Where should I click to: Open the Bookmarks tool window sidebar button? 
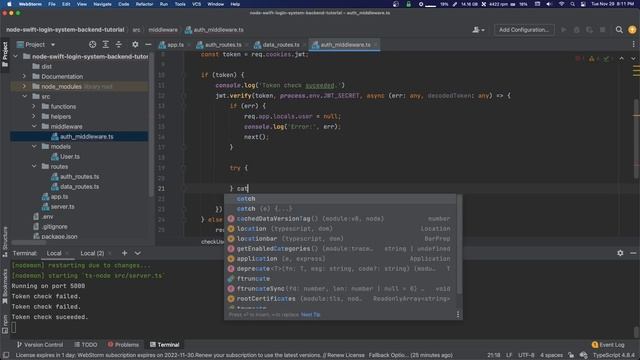coord(5,286)
